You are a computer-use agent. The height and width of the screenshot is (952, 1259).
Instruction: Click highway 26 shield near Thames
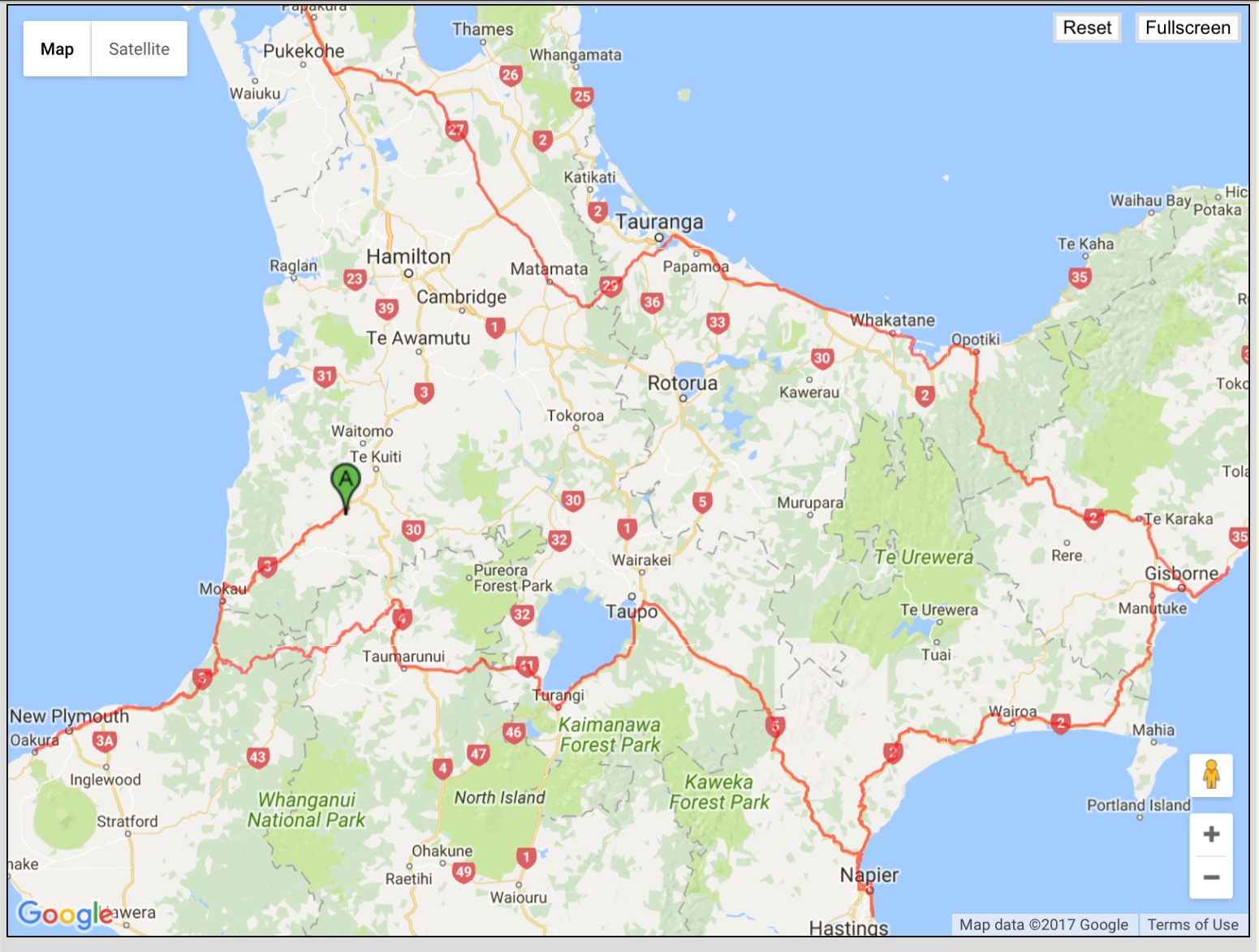(x=510, y=75)
